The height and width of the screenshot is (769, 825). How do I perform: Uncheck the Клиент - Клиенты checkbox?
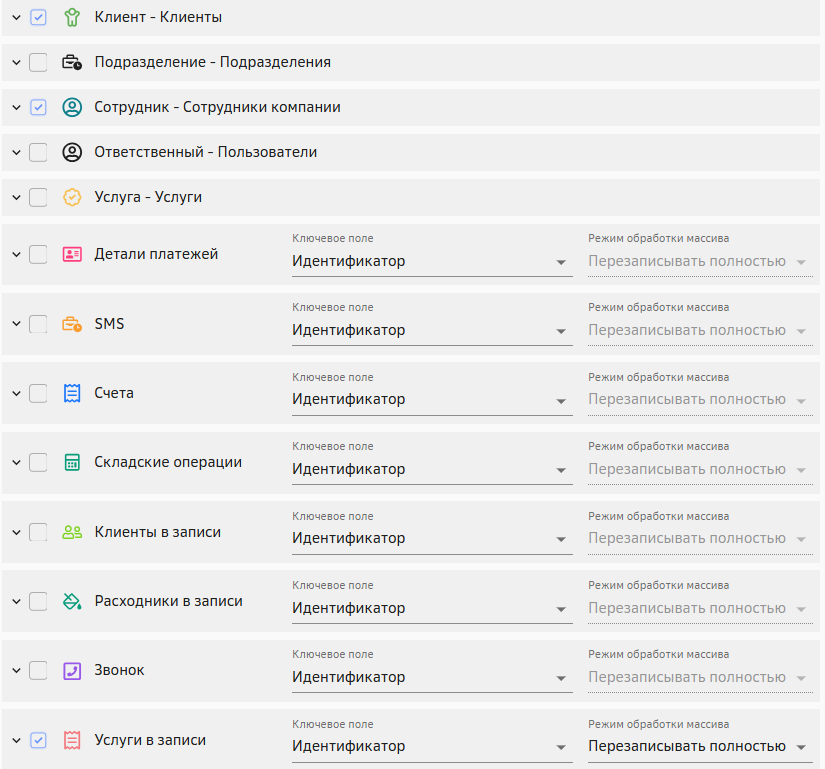38,17
